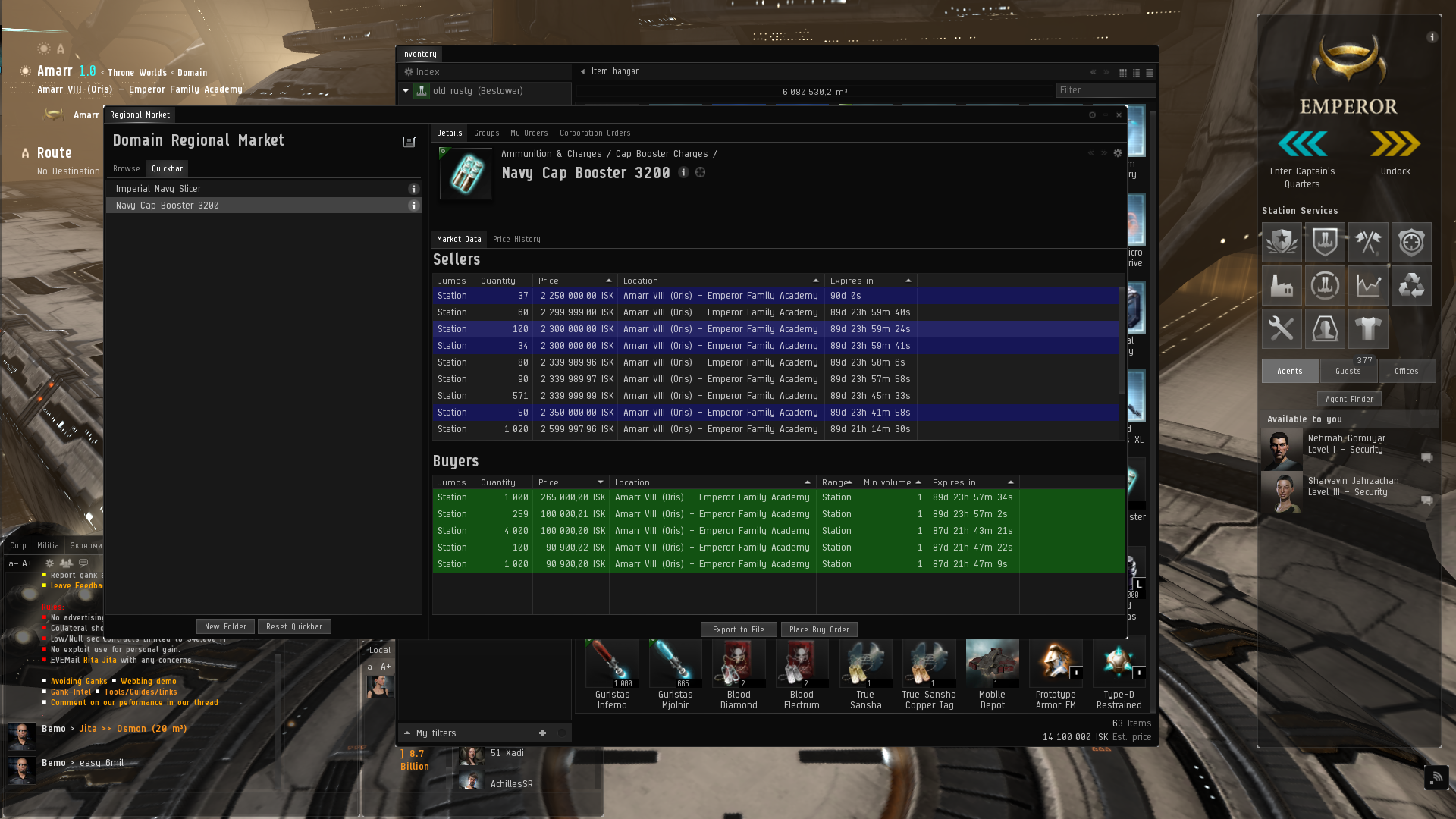Open the Militia Office crossed-flags icon
1456x819 pixels.
(x=1368, y=242)
